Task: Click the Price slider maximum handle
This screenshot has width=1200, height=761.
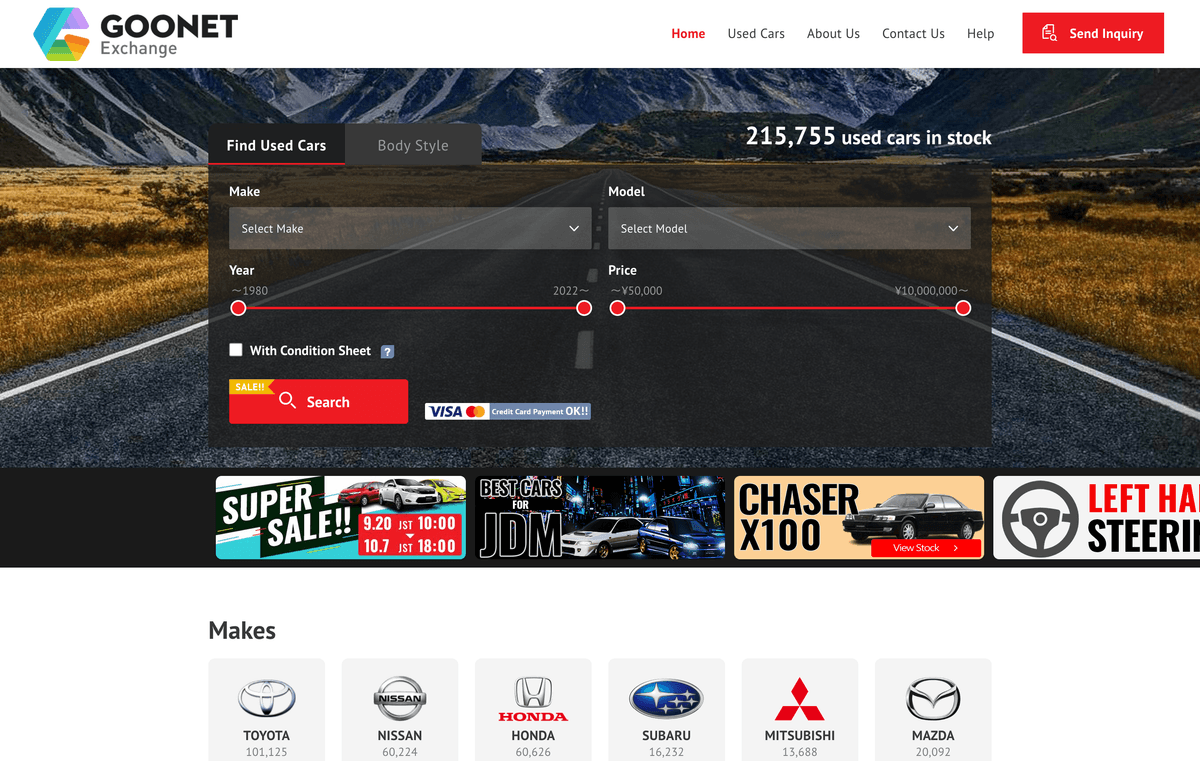Action: tap(963, 308)
